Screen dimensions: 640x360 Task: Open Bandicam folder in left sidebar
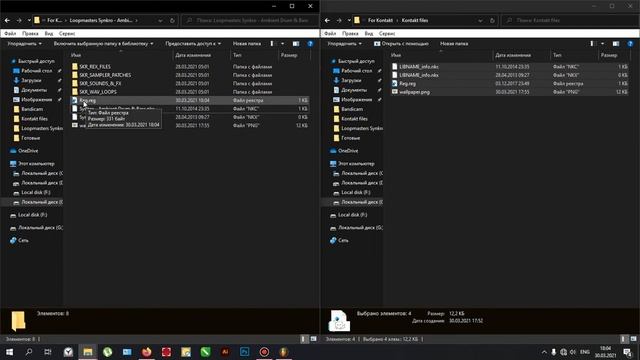pos(32,109)
